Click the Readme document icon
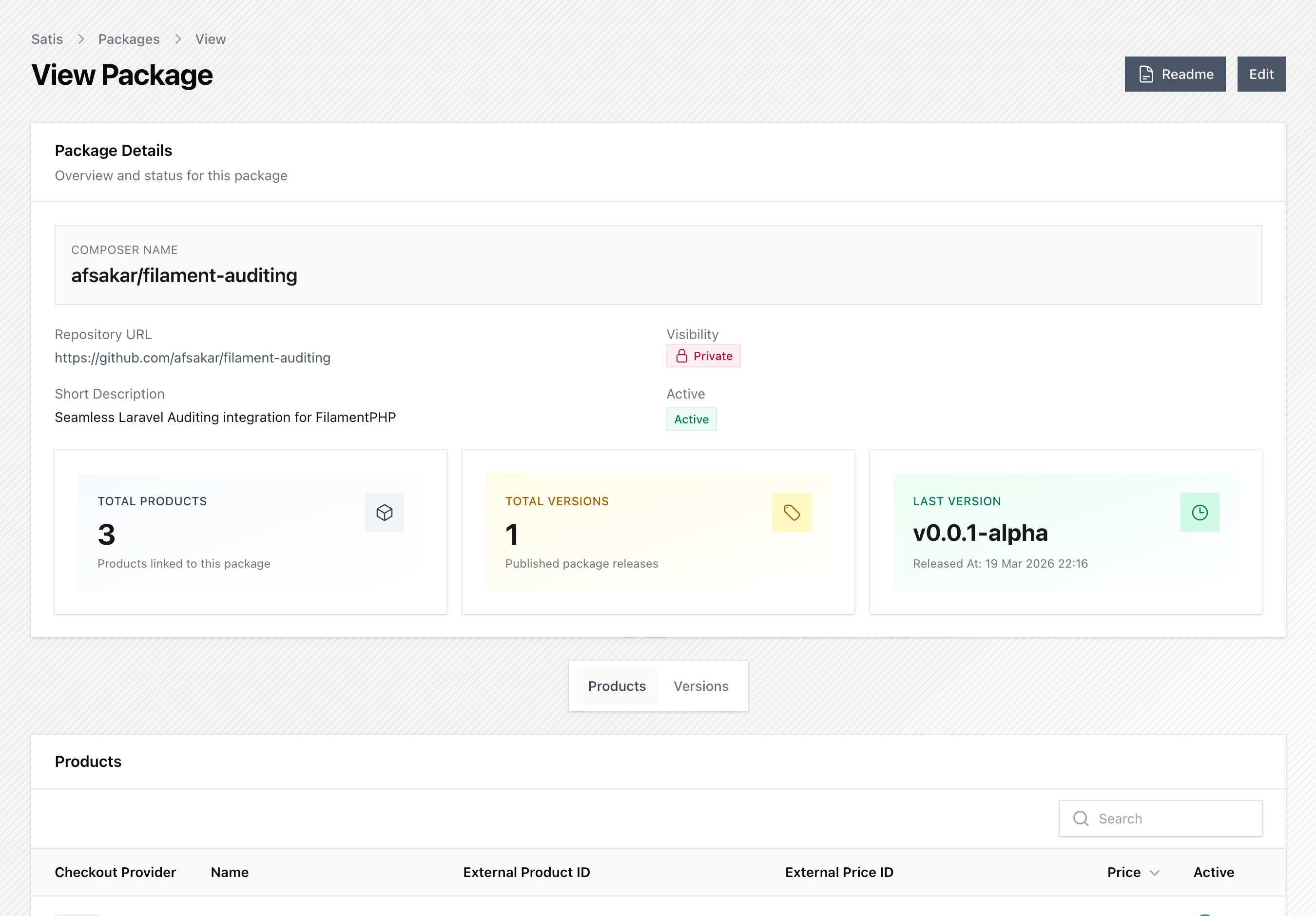 [x=1146, y=75]
